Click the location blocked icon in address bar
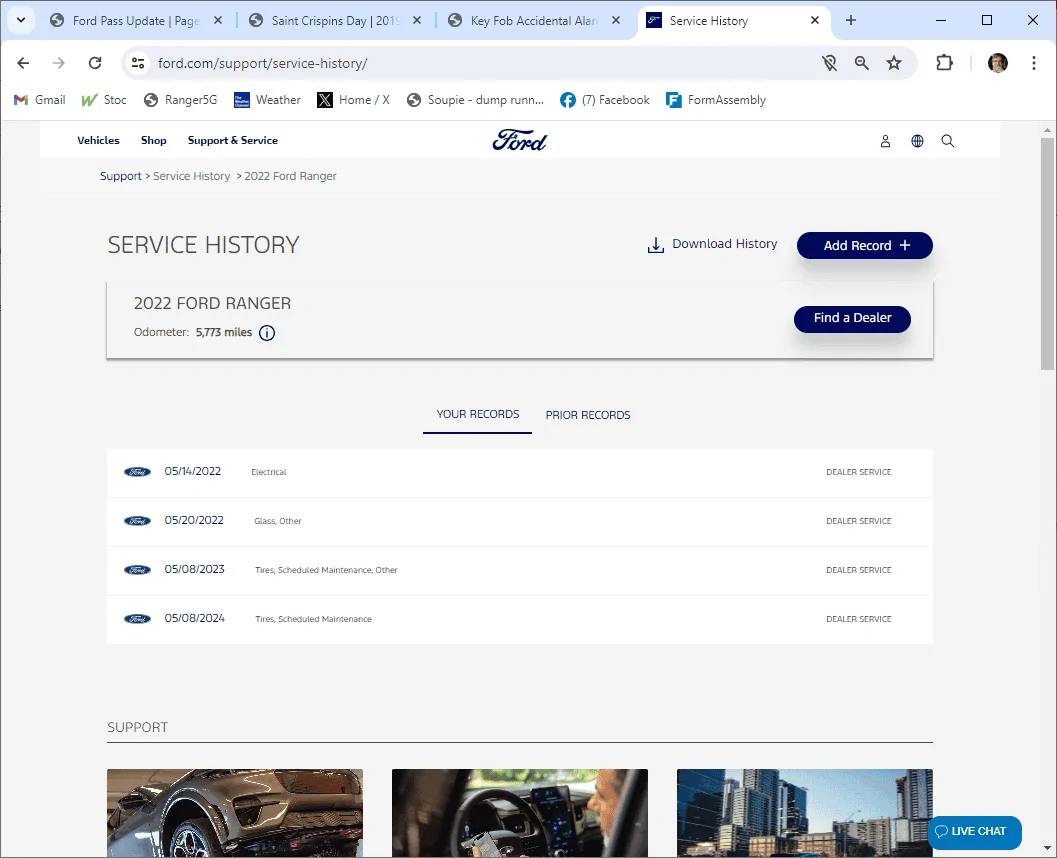The height and width of the screenshot is (858, 1057). point(829,63)
